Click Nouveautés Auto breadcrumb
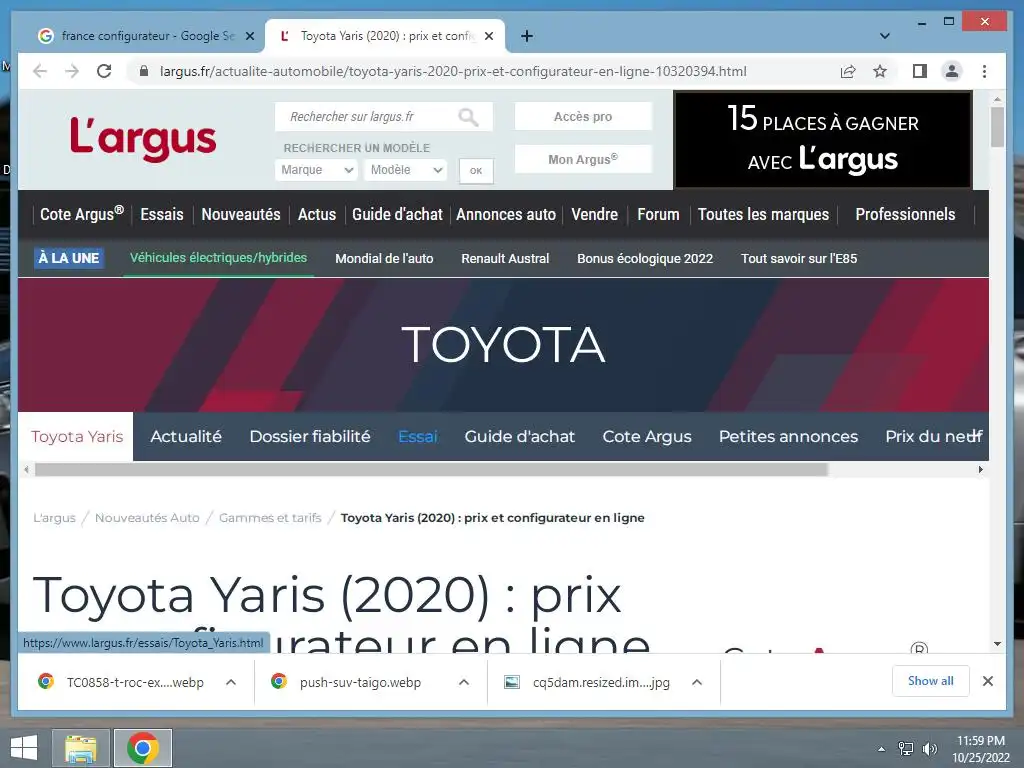 (147, 518)
